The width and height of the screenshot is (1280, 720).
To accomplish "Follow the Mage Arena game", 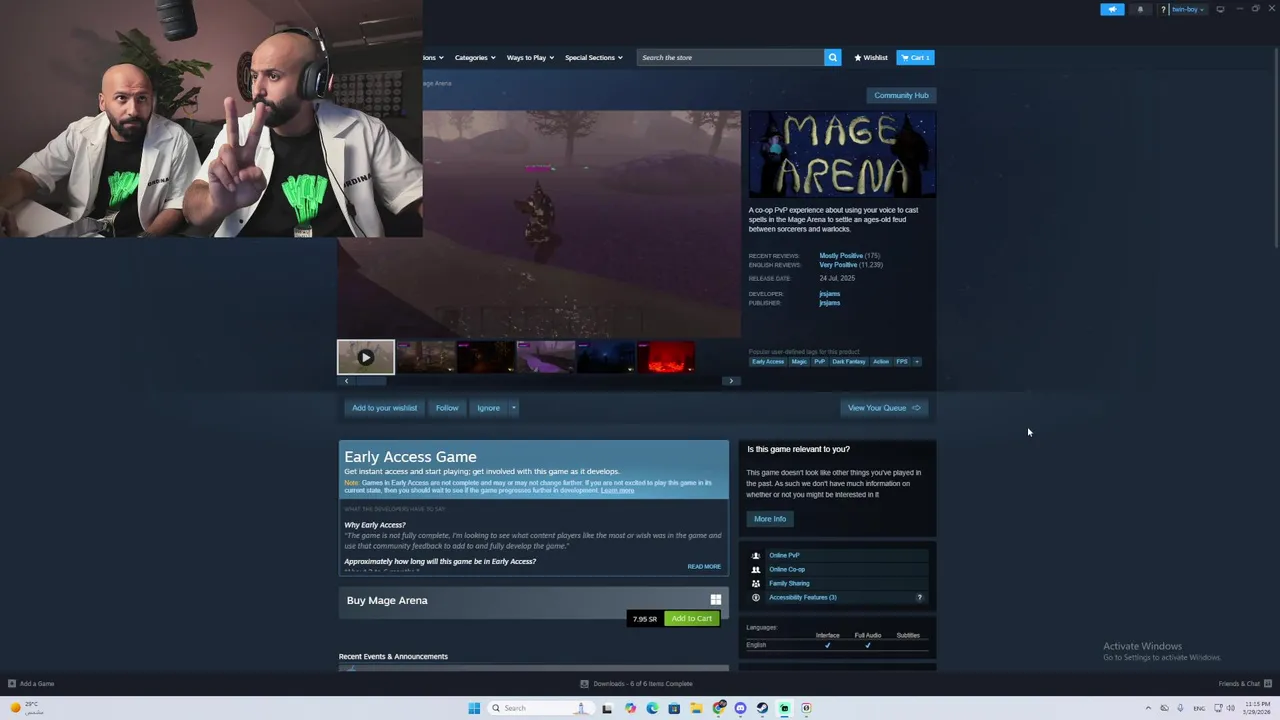I will (447, 408).
